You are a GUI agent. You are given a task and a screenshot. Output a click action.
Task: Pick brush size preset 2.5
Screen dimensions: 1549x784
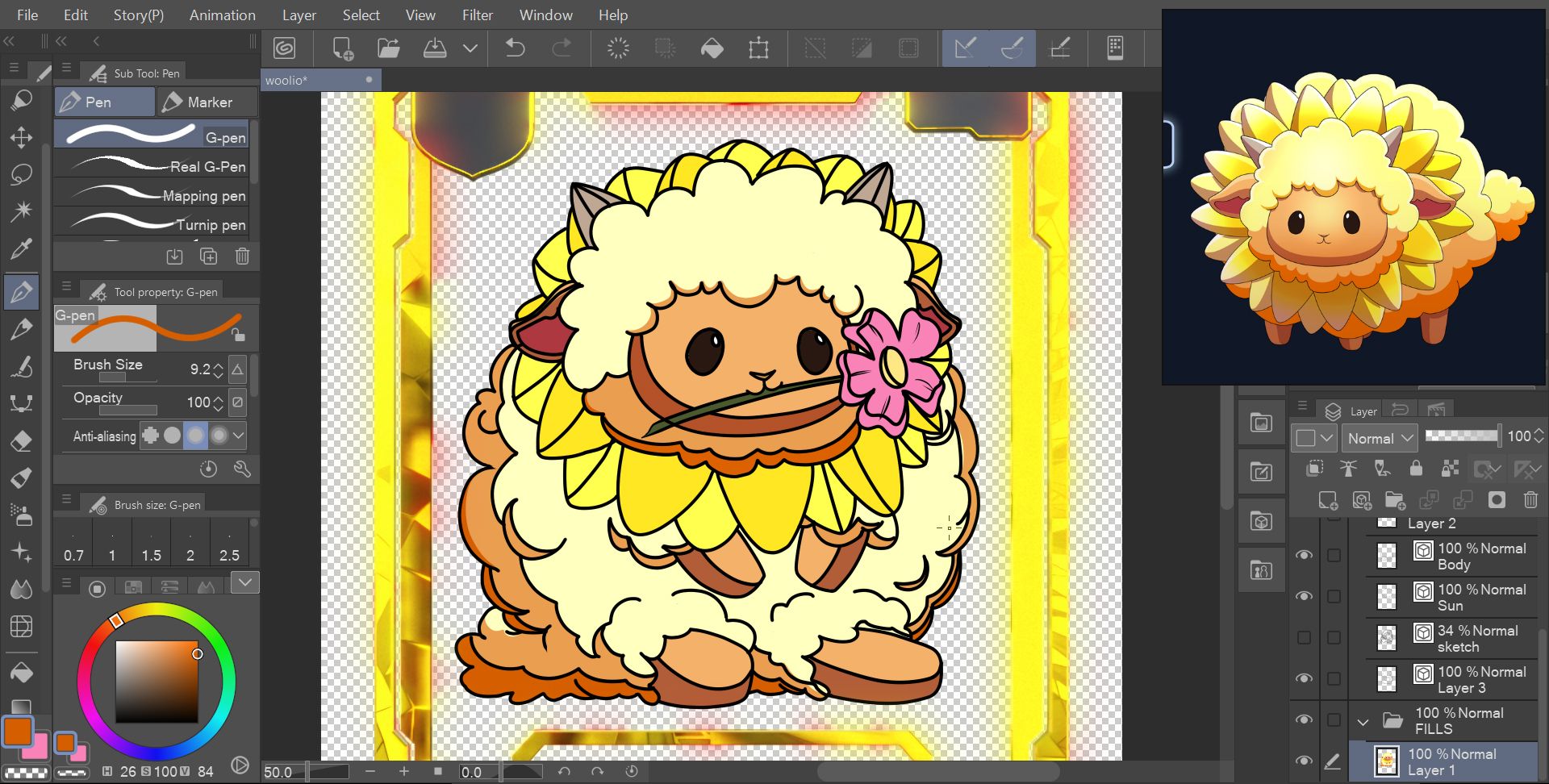(x=229, y=542)
